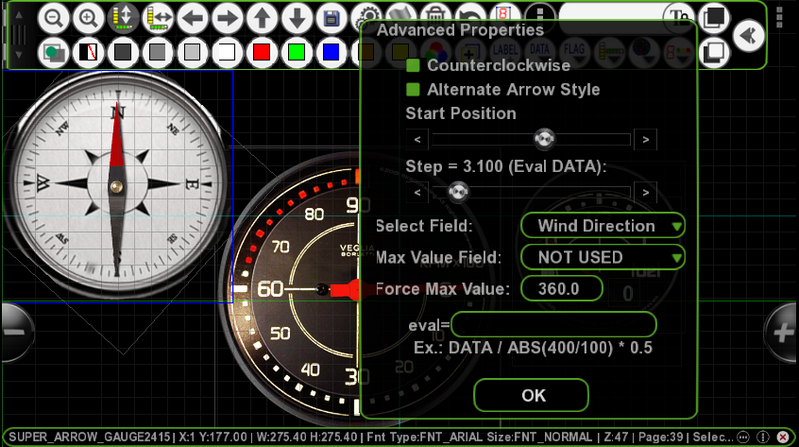The width and height of the screenshot is (799, 447).
Task: Move element right with arrow icon
Action: click(227, 18)
